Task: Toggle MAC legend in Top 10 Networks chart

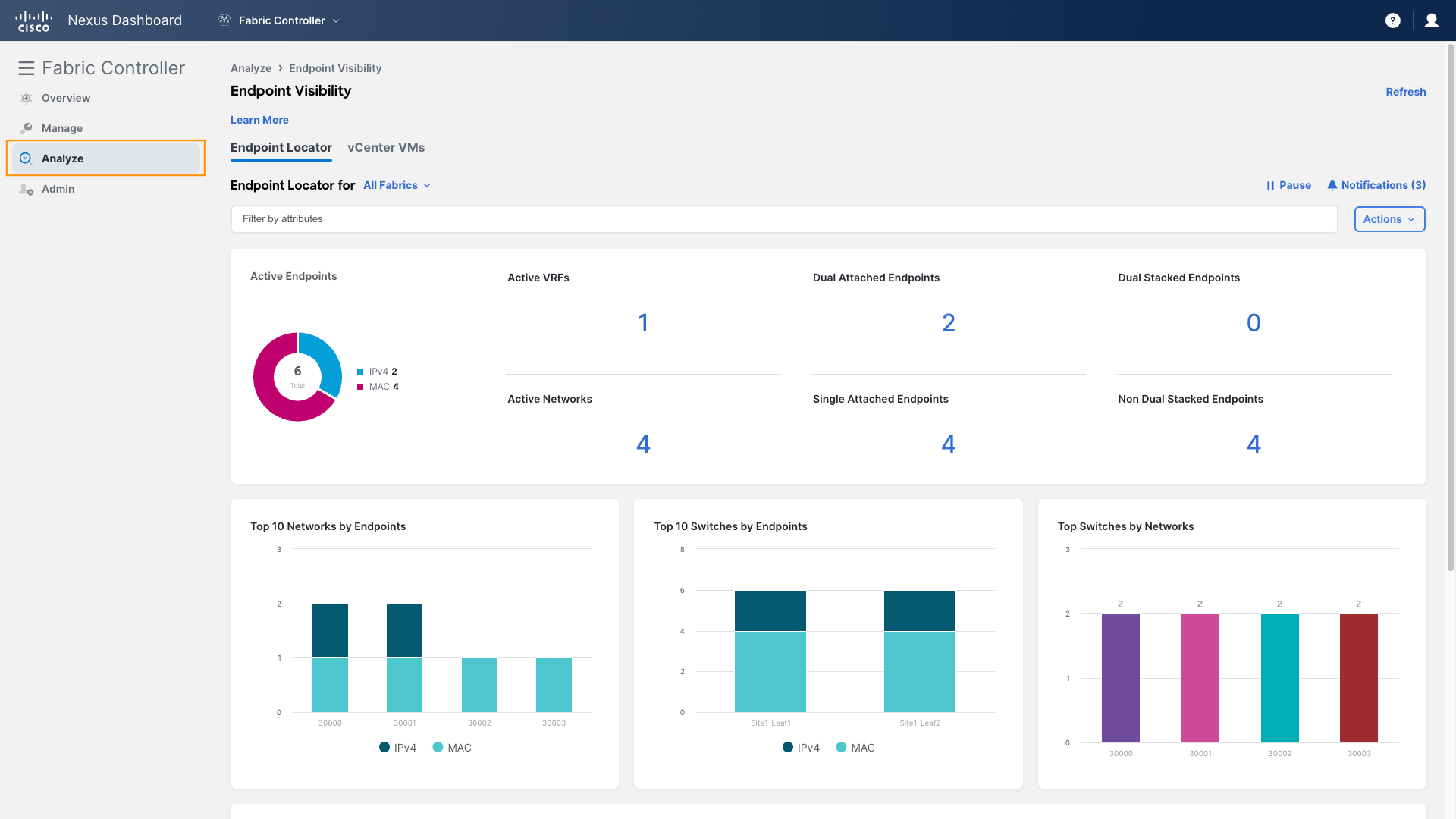Action: point(452,748)
